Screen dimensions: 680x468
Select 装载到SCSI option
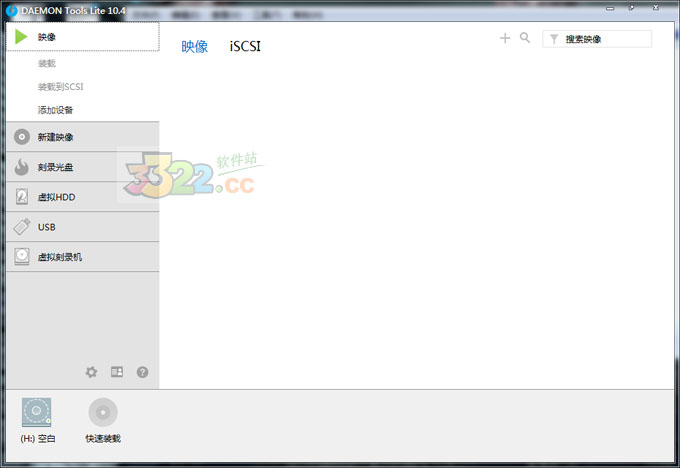point(60,87)
